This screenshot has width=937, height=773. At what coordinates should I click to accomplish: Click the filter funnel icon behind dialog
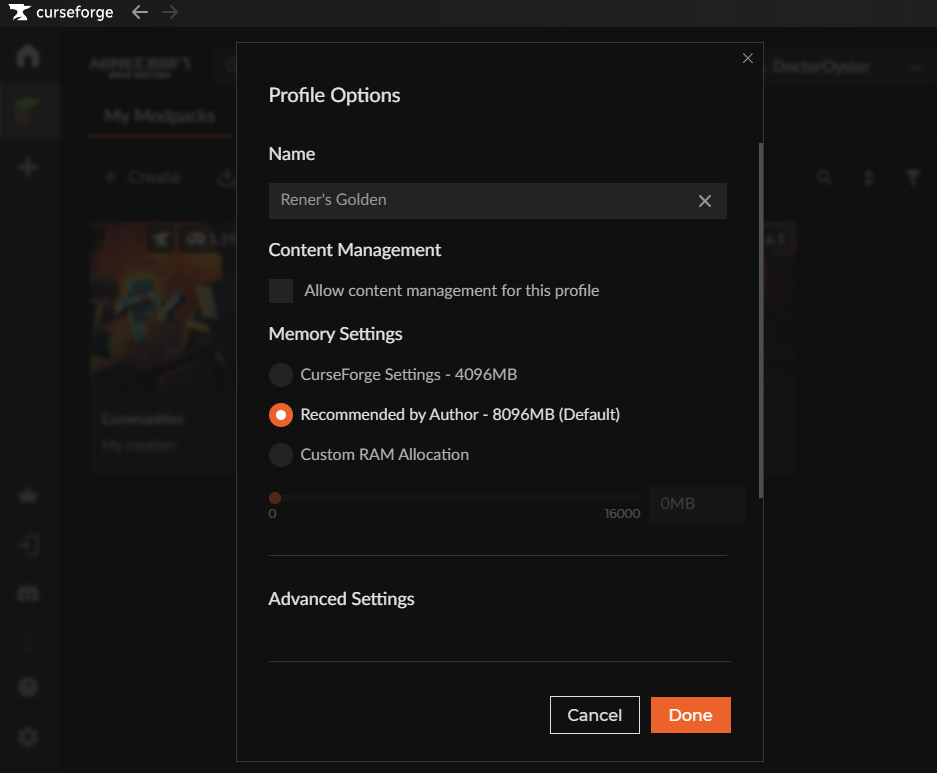click(913, 177)
